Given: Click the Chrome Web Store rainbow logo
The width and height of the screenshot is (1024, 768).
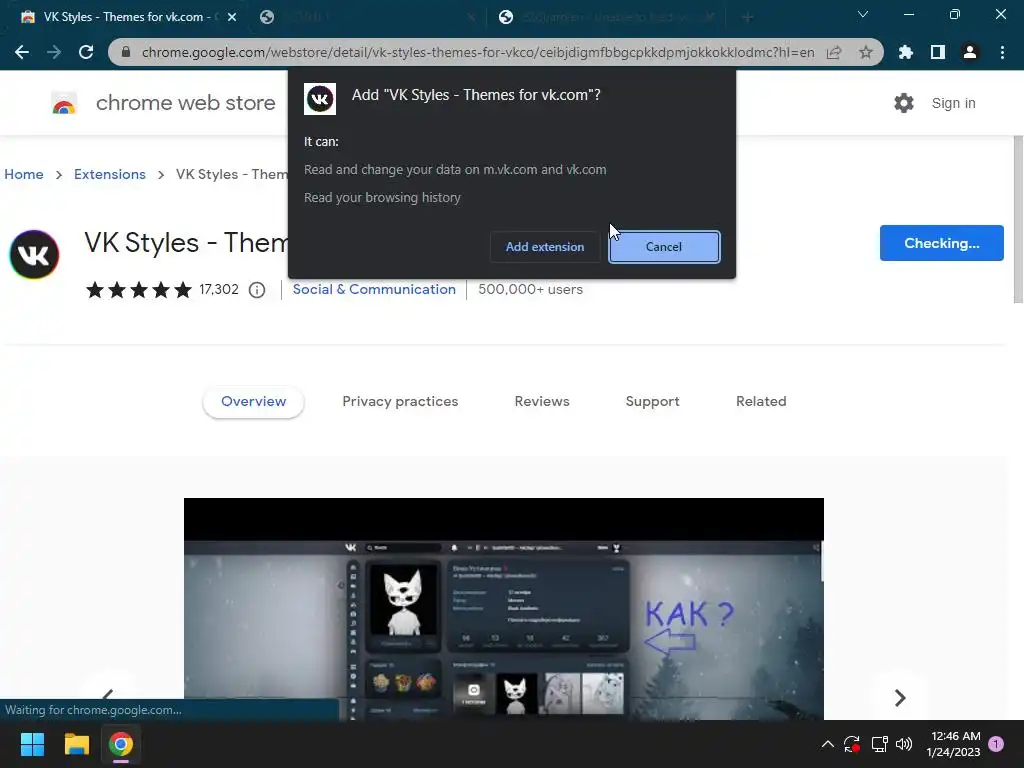Looking at the screenshot, I should coord(64,103).
